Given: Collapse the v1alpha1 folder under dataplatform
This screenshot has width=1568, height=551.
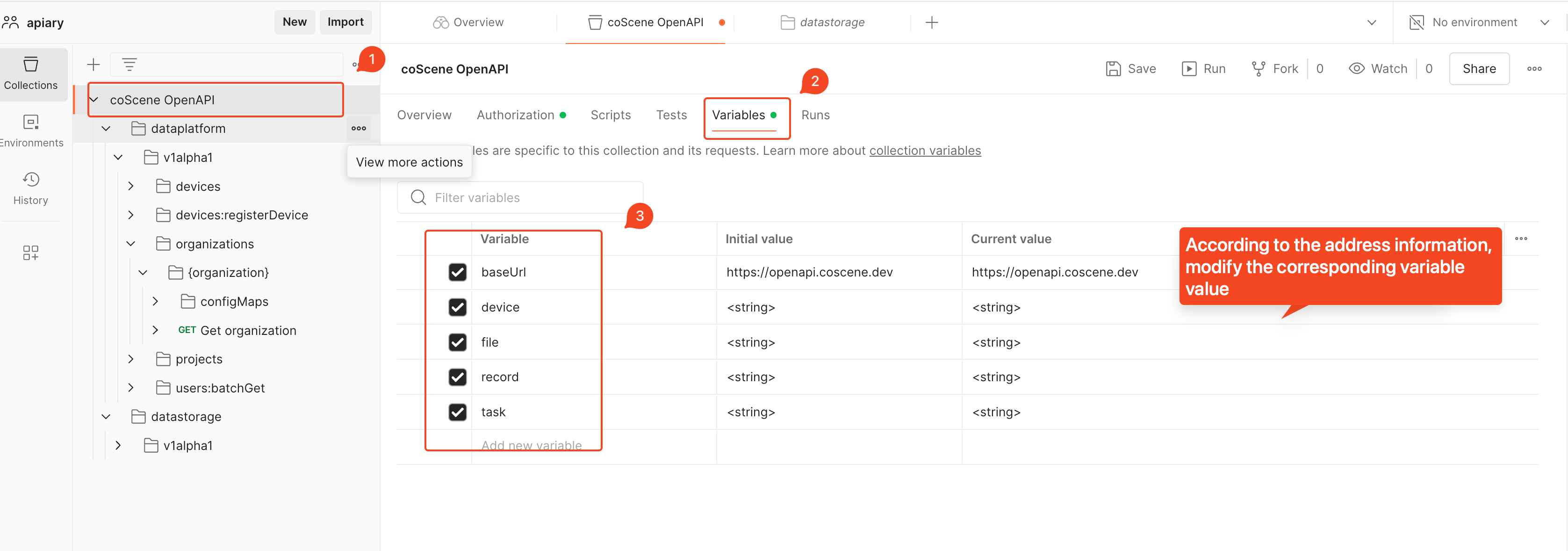Looking at the screenshot, I should point(118,158).
